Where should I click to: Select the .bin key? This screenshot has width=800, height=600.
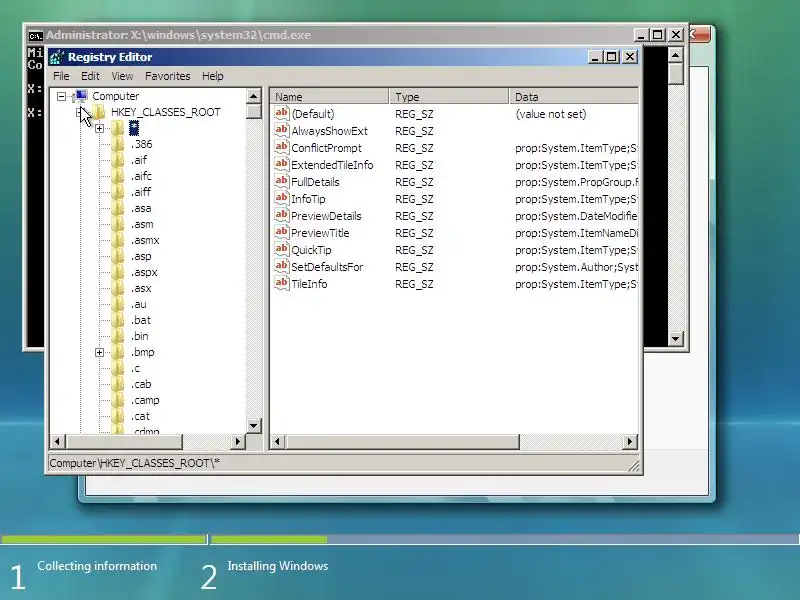pos(140,336)
